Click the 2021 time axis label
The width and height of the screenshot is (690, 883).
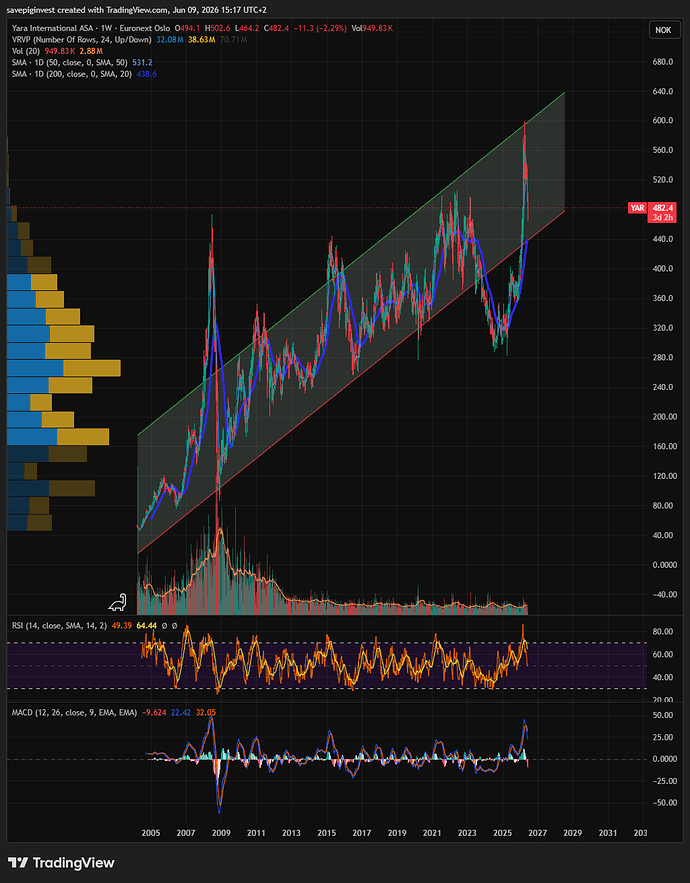tap(432, 833)
